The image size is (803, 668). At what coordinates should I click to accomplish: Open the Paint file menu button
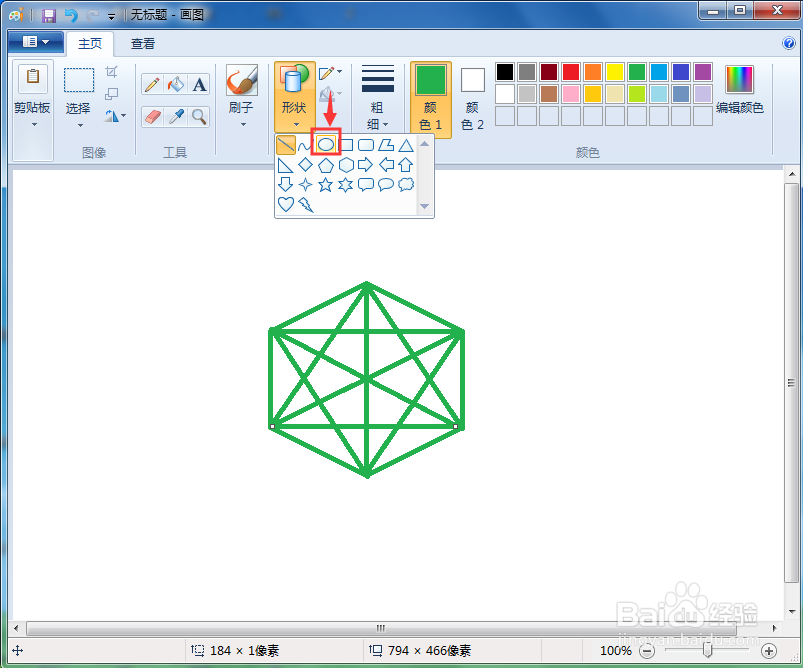click(36, 42)
